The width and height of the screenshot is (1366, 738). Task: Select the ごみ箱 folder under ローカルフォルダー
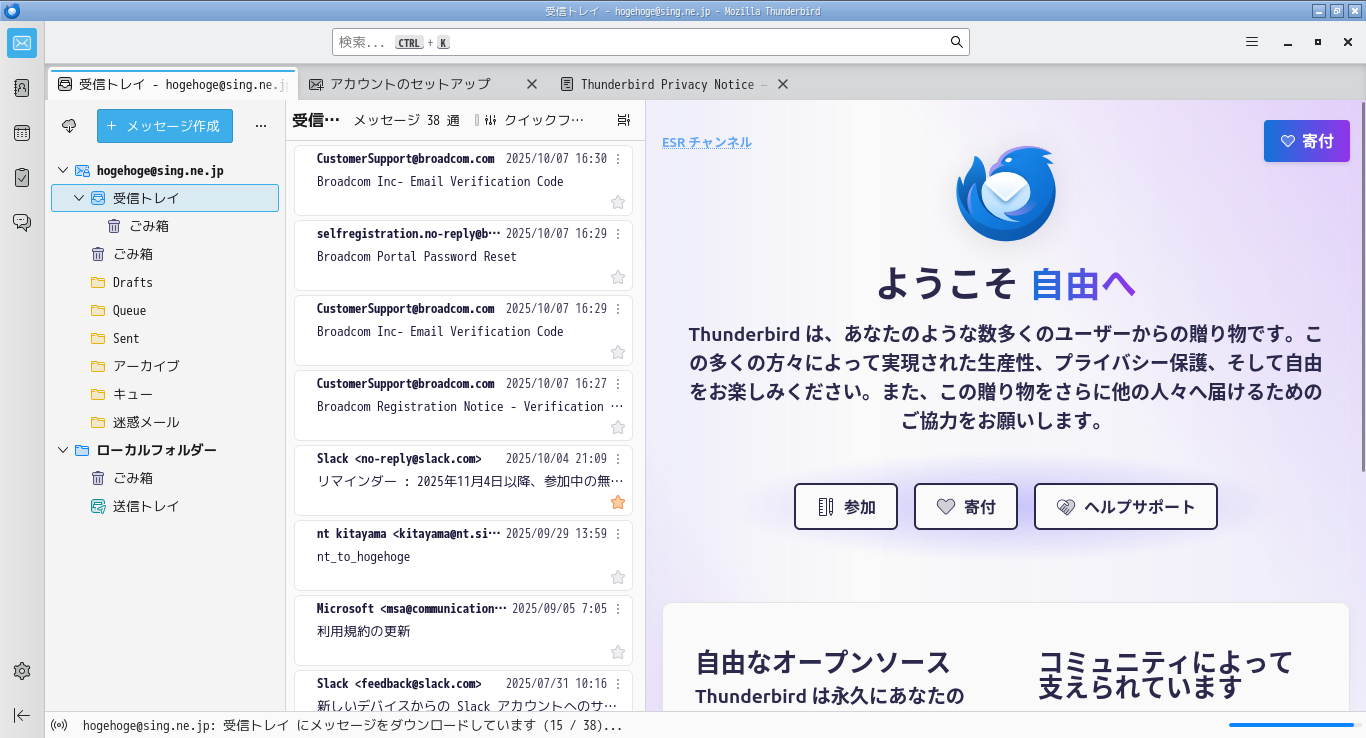pyautogui.click(x=165, y=478)
